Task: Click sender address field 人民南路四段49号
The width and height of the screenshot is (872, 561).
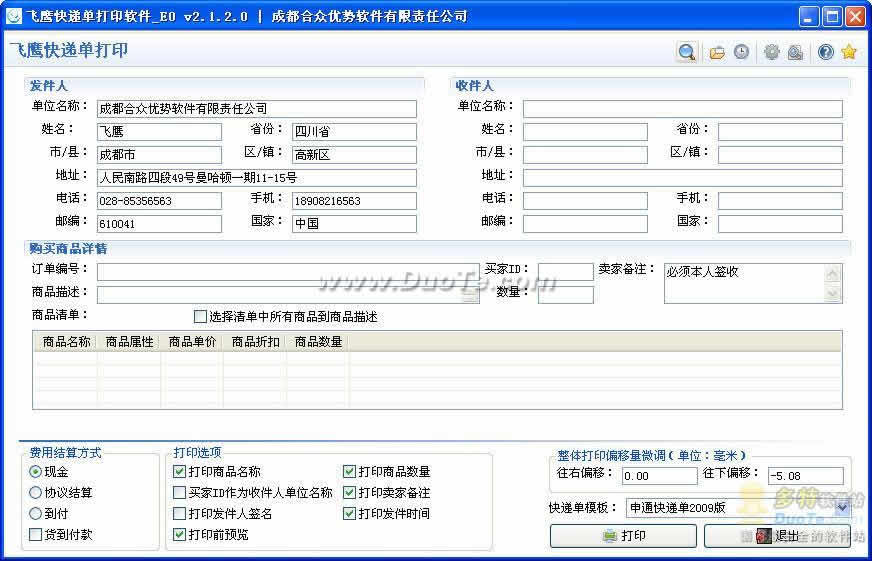Action: pyautogui.click(x=256, y=177)
